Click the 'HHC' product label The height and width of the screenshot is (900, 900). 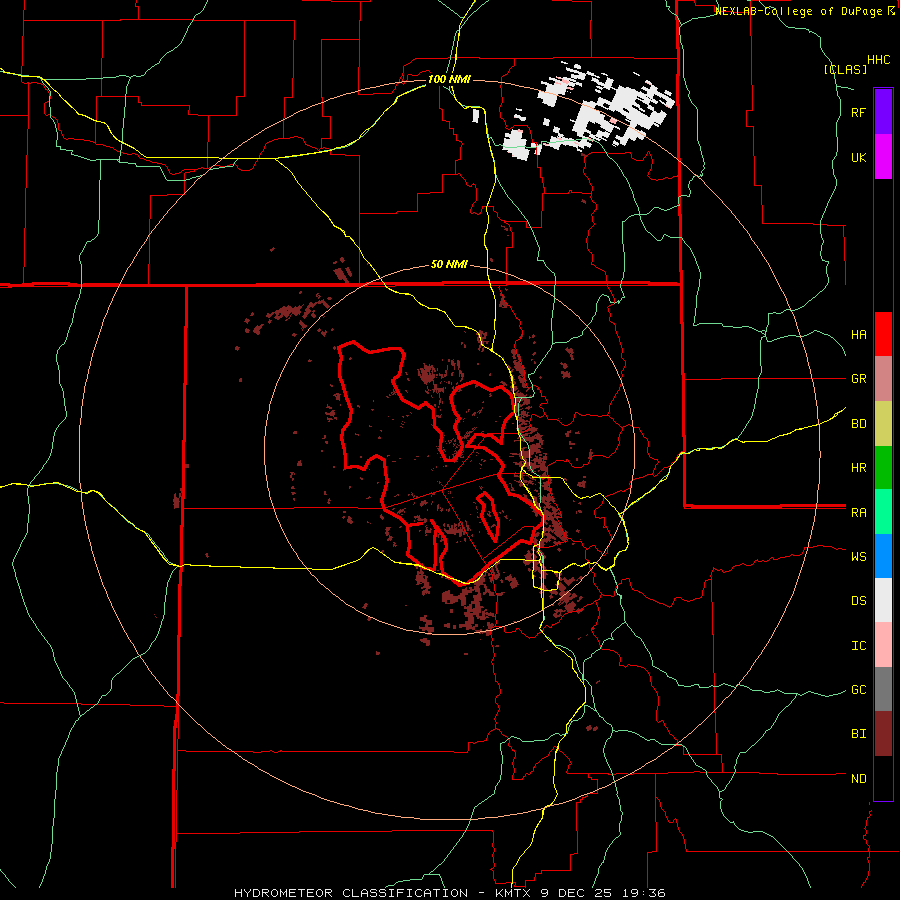coord(879,60)
